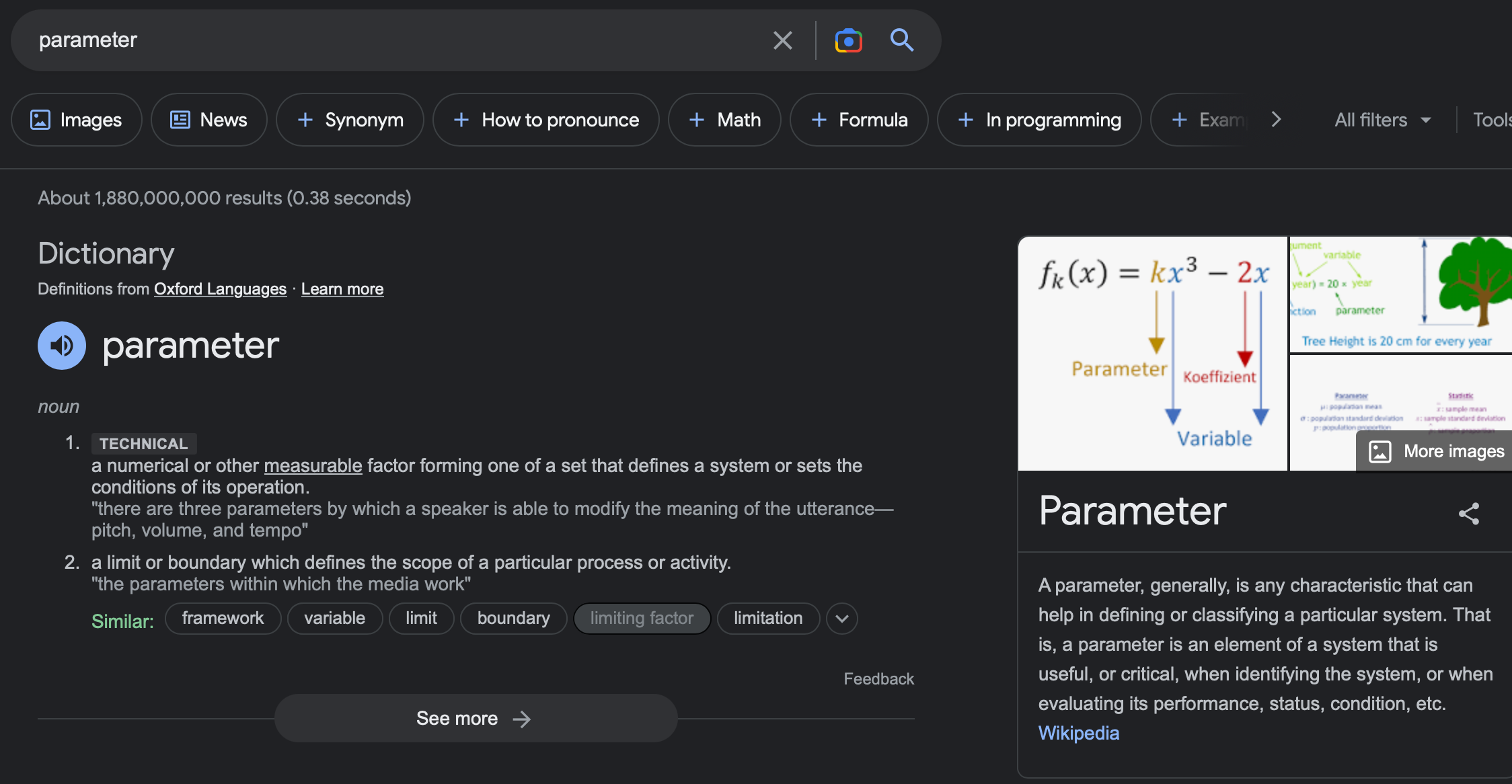Viewport: 1512px width, 784px height.
Task: Expand dictionary with See more
Action: coord(476,718)
